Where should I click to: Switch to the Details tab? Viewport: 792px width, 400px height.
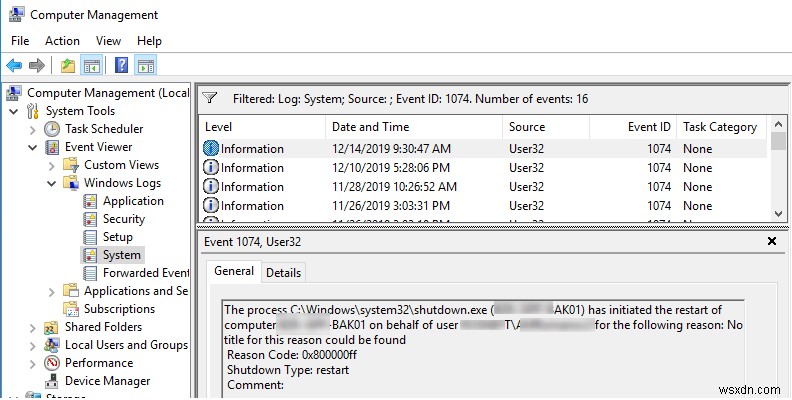[x=283, y=272]
